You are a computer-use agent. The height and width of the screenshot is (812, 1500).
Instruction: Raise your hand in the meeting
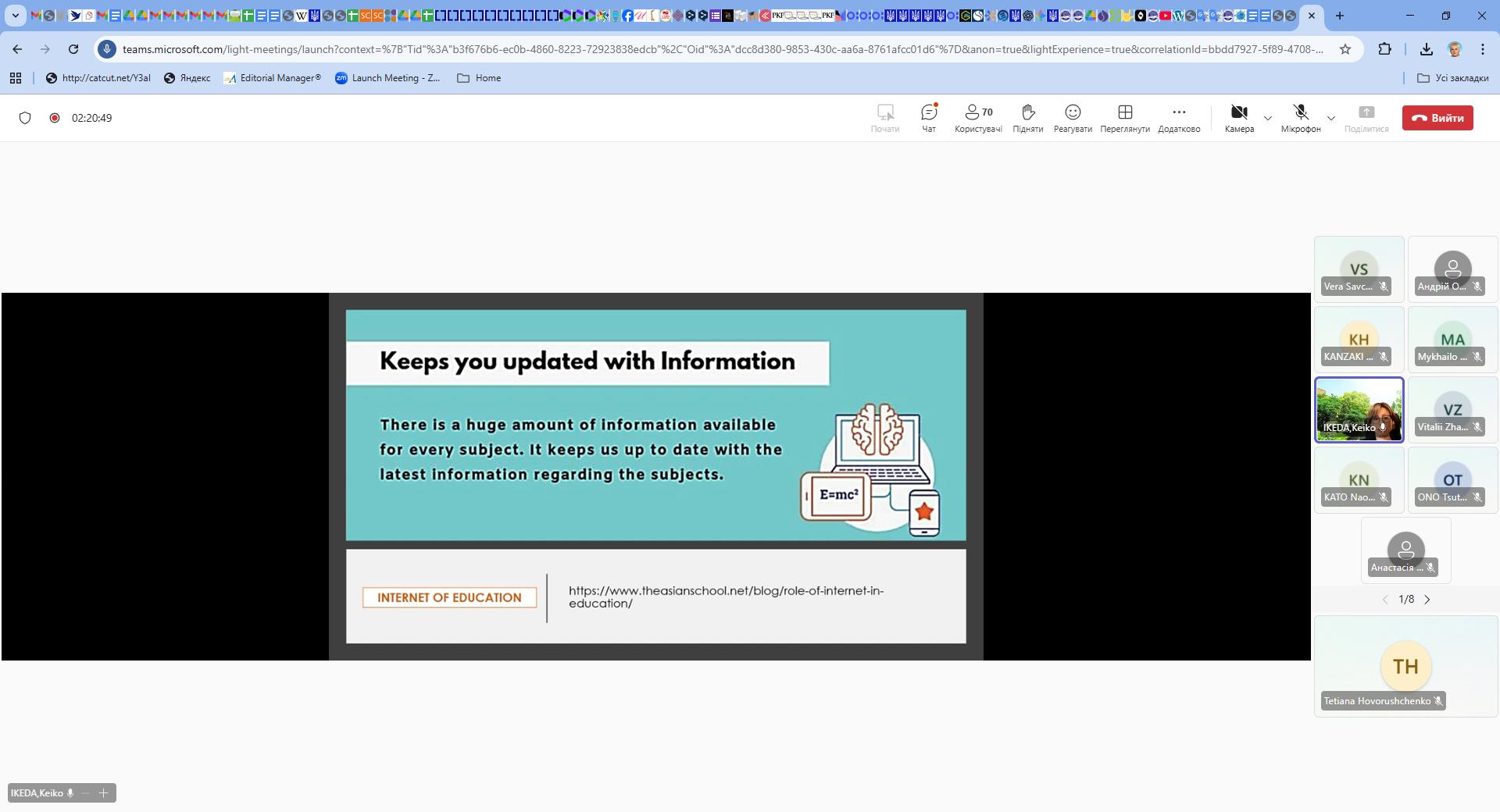pyautogui.click(x=1027, y=118)
